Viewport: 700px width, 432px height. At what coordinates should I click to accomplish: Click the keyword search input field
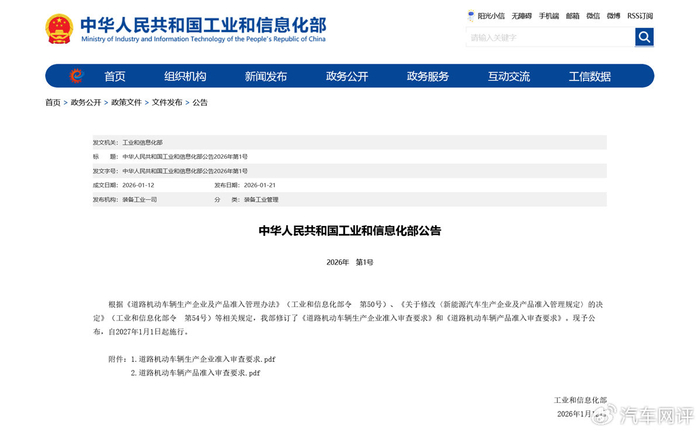tap(550, 37)
